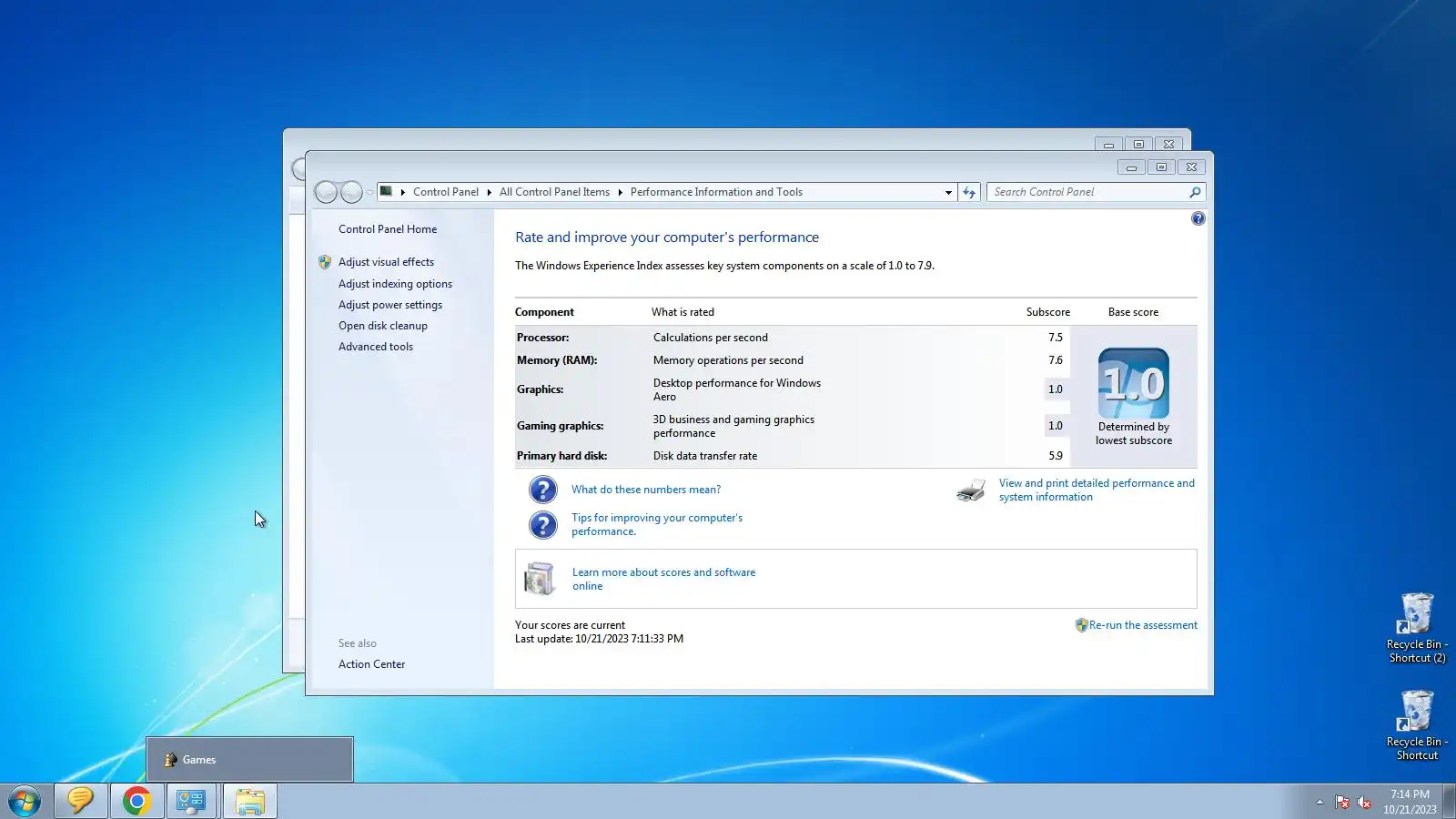Select Recycle Bin - Shortcut (2) desktop icon
The width and height of the screenshot is (1456, 819).
[1417, 628]
